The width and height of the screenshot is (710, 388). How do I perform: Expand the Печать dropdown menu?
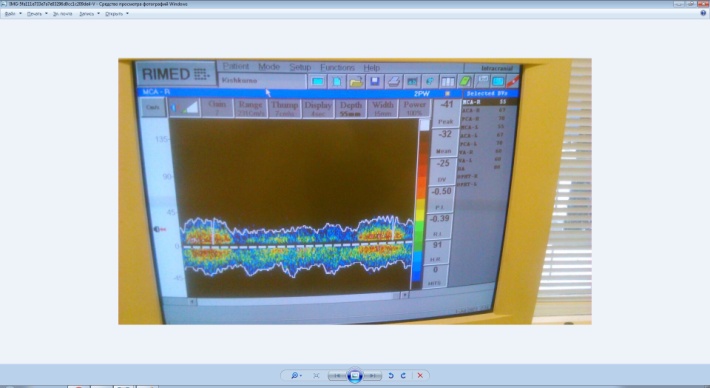coord(37,14)
